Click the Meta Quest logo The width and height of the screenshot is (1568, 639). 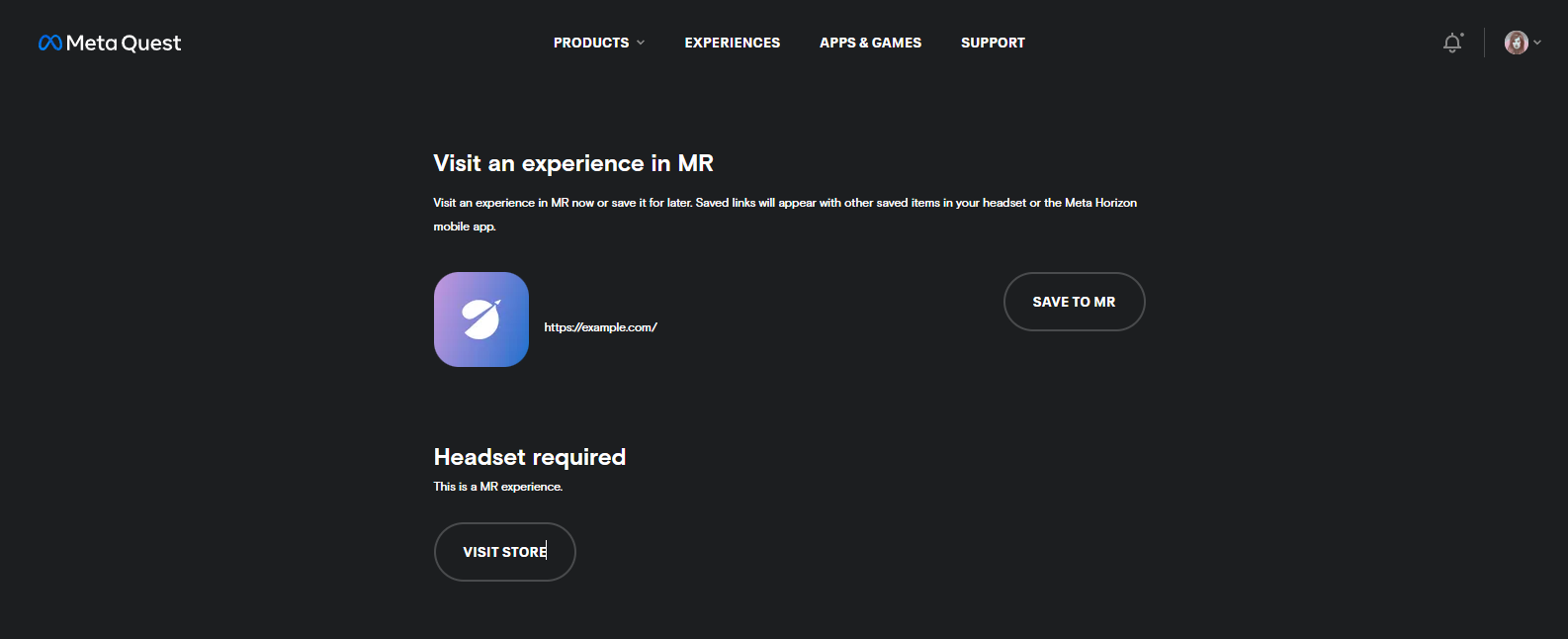(109, 43)
